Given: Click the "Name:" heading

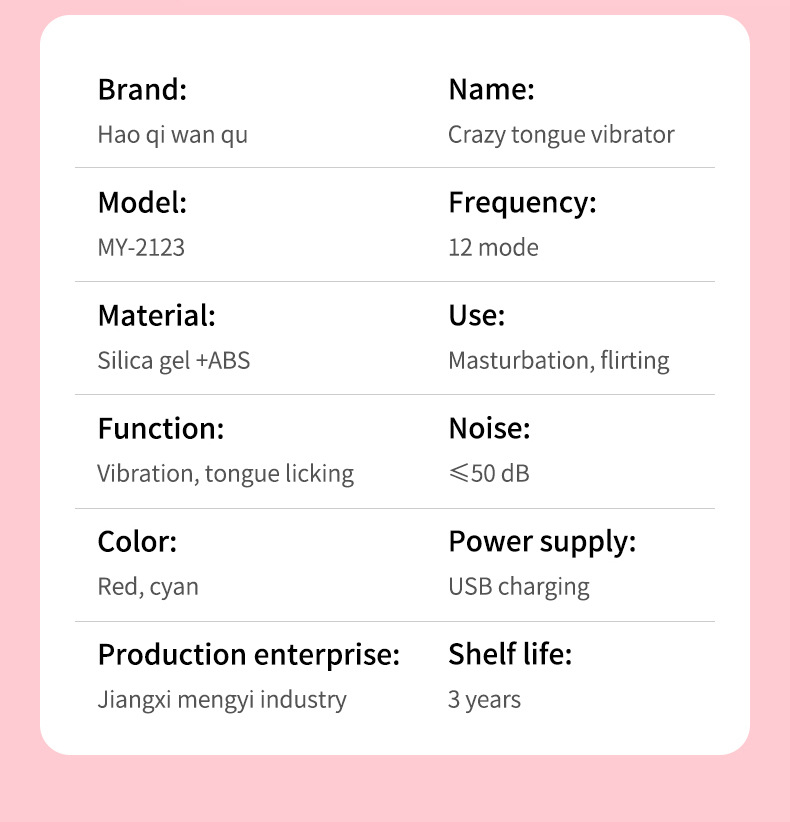Looking at the screenshot, I should (x=491, y=90).
